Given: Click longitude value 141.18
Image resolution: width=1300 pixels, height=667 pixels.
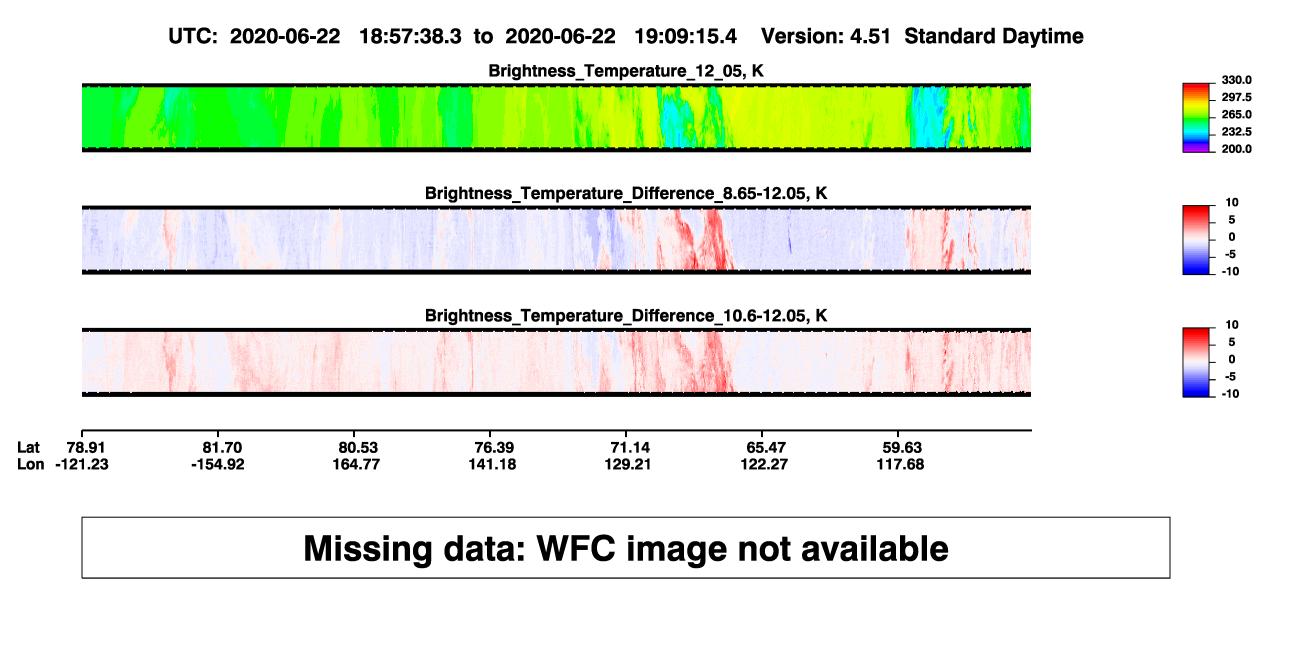Looking at the screenshot, I should click(492, 465).
